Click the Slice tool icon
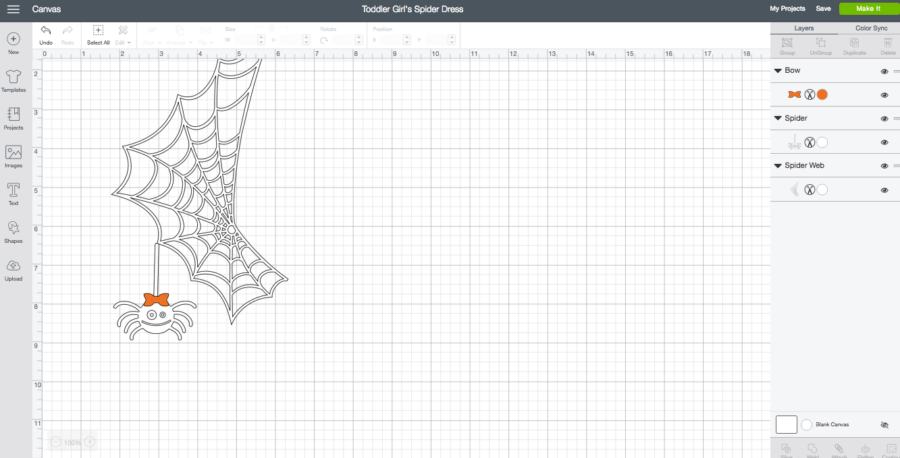Screen dimensions: 900x458 click(786, 450)
